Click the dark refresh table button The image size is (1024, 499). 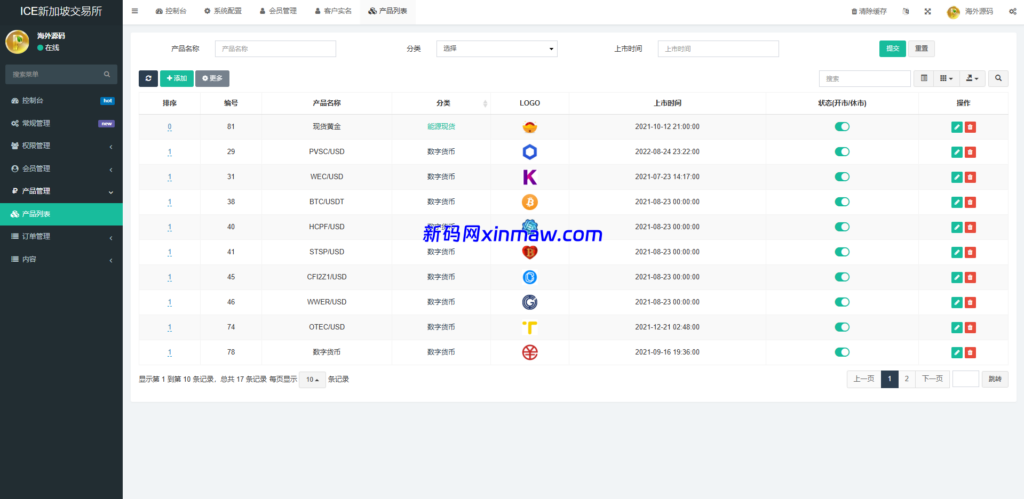(x=148, y=78)
